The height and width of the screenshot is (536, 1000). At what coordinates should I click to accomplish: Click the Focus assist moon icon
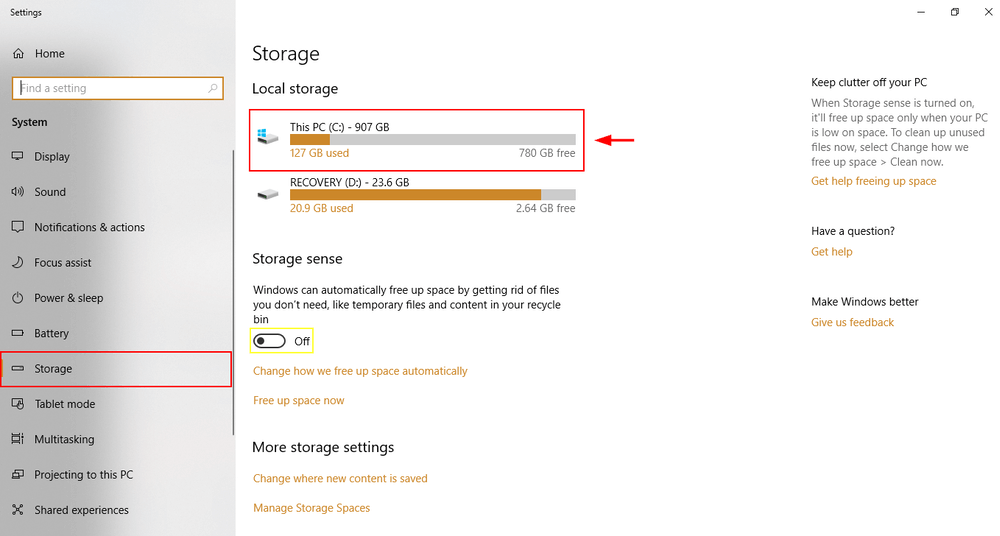pyautogui.click(x=17, y=263)
